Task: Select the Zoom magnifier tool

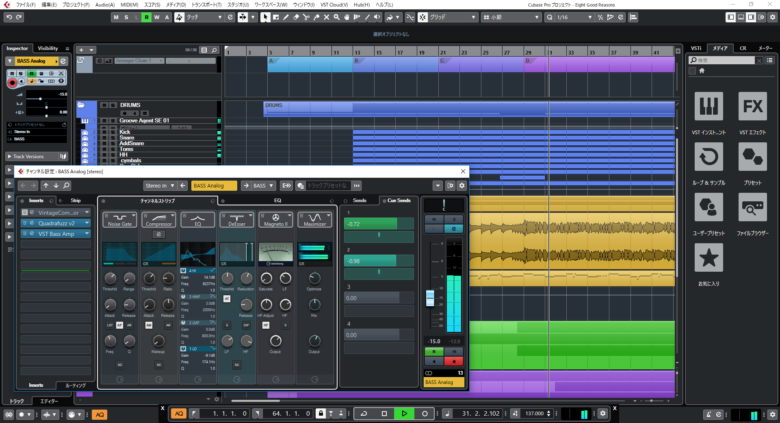Action: [x=337, y=17]
